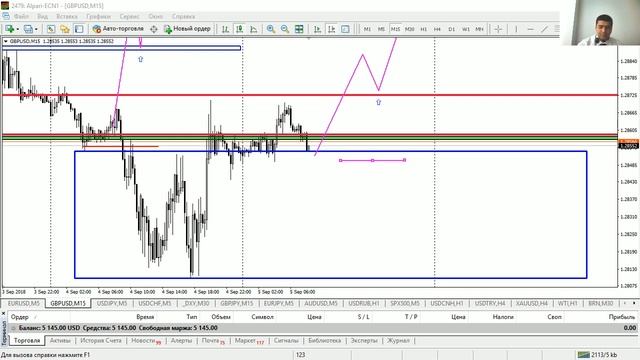Select M15 timeframe
Screen dimensions: 640x360
pos(395,29)
